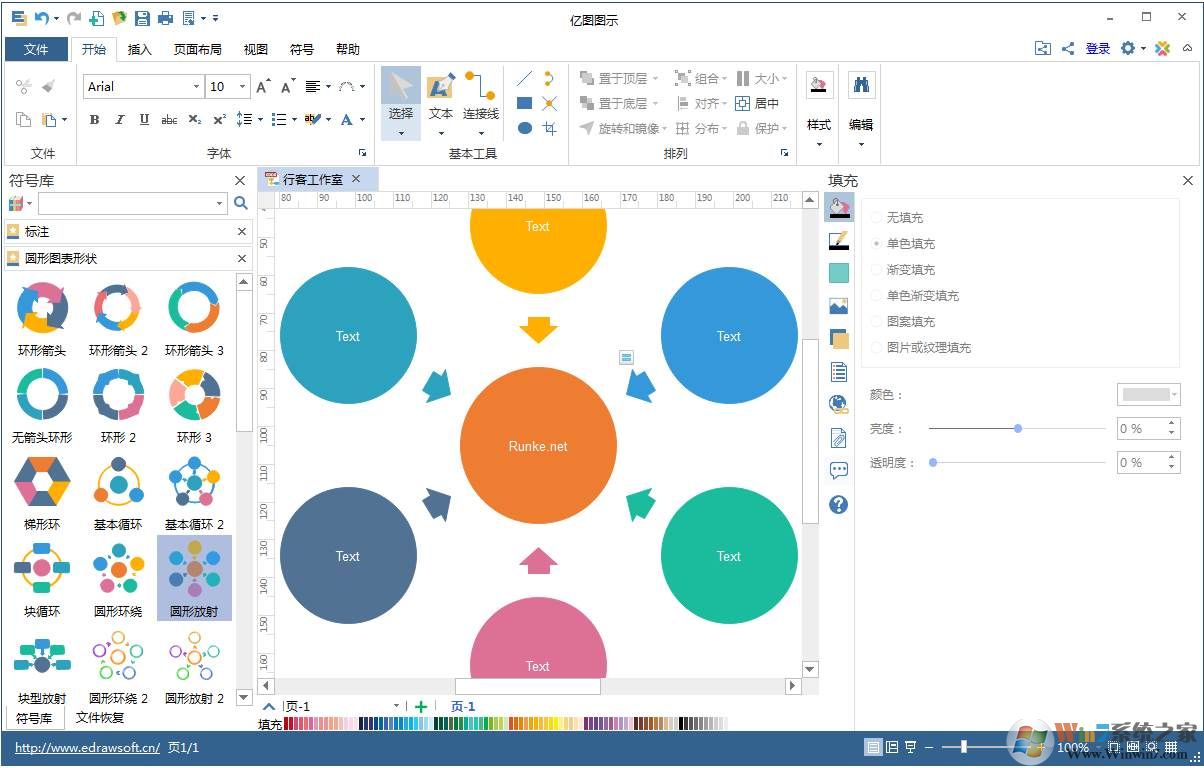Open the font size dropdown
Viewport: 1204px width, 768px height.
pos(241,86)
